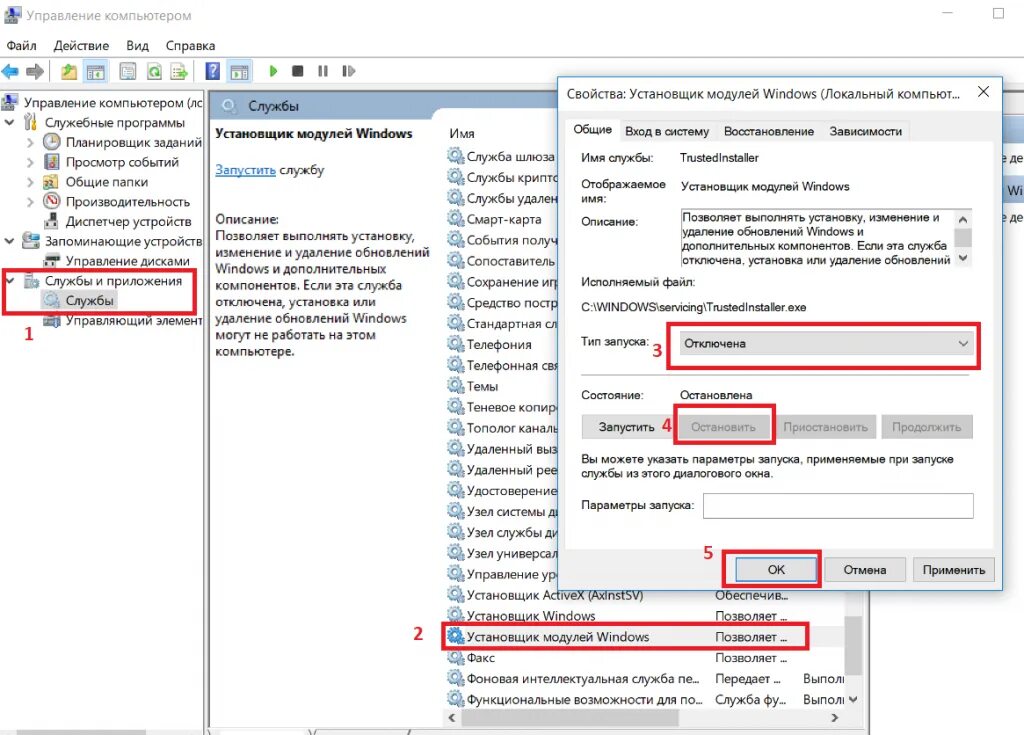The width and height of the screenshot is (1024, 735).
Task: Select Управление компьютером root node
Action: (x=113, y=103)
